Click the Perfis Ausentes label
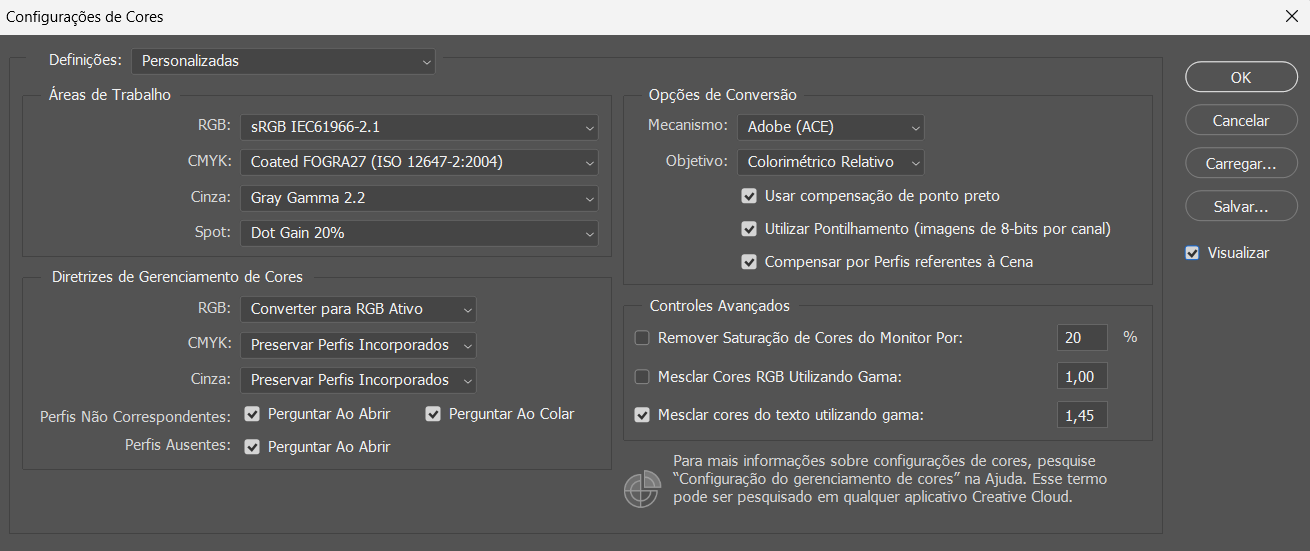Screen dimensions: 1310x551 tap(178, 444)
